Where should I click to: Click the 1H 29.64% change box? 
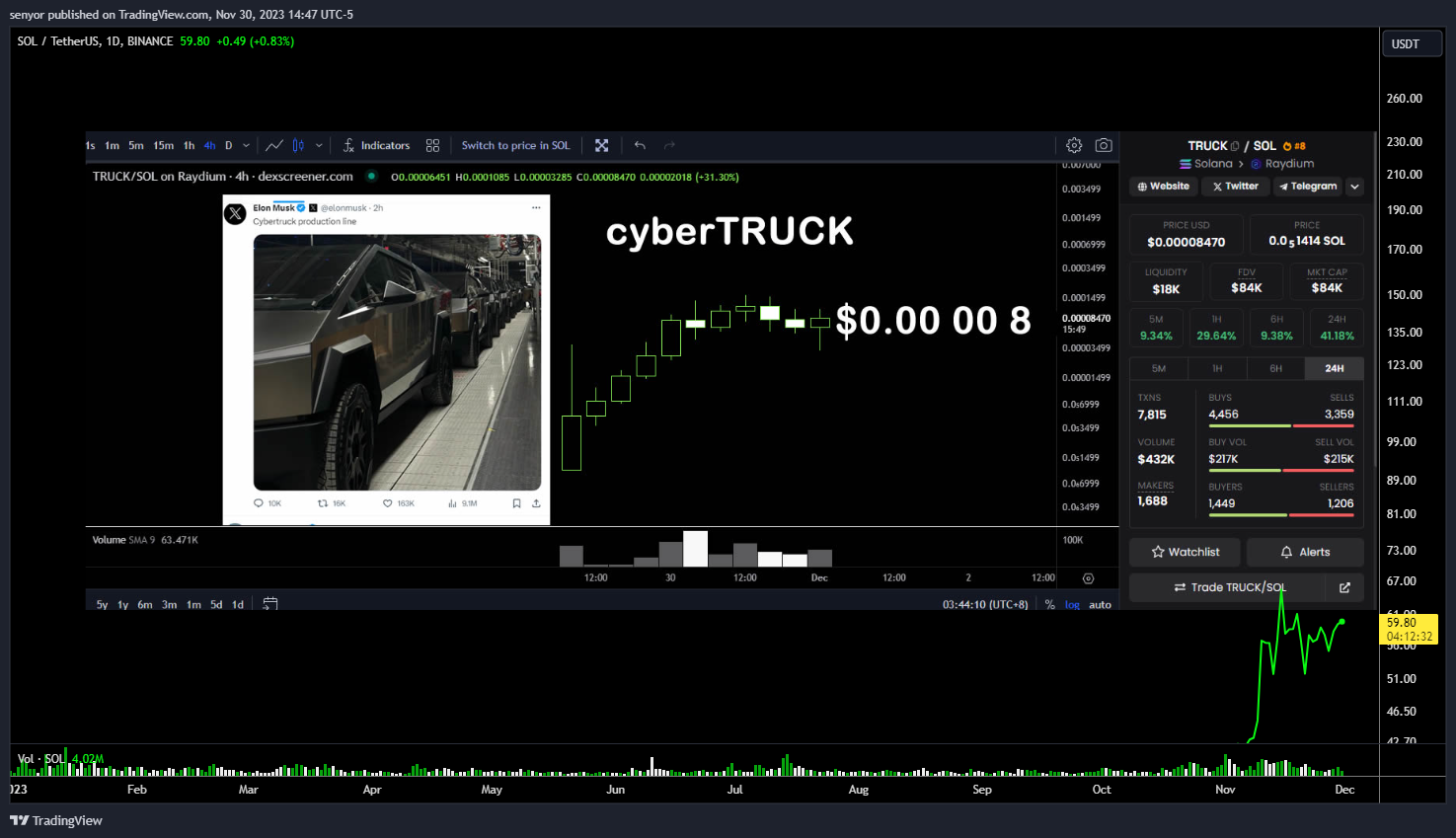tap(1216, 328)
